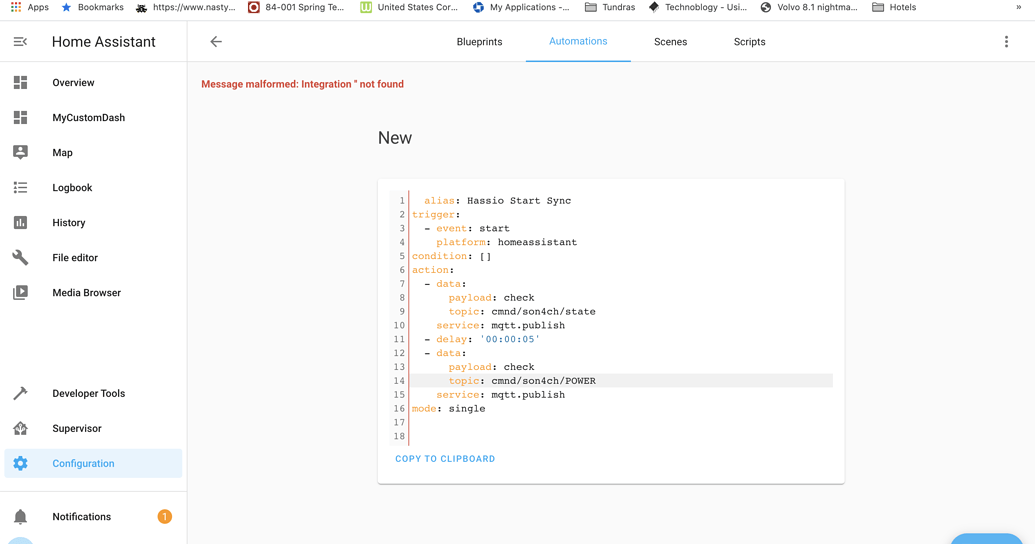
Task: Open the browser Apps grid icon
Action: [16, 7]
